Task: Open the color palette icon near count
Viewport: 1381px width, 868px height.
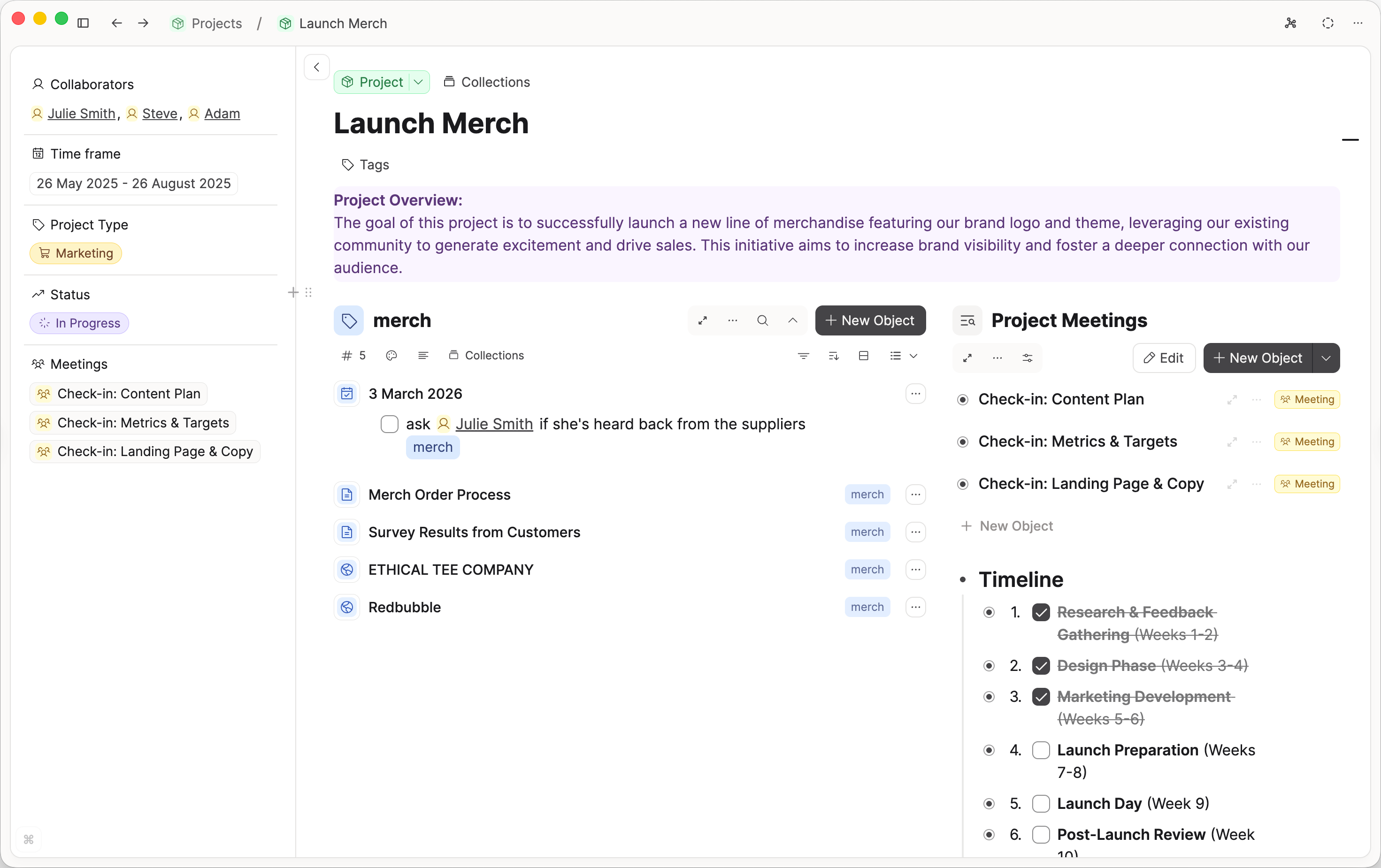Action: (x=391, y=356)
